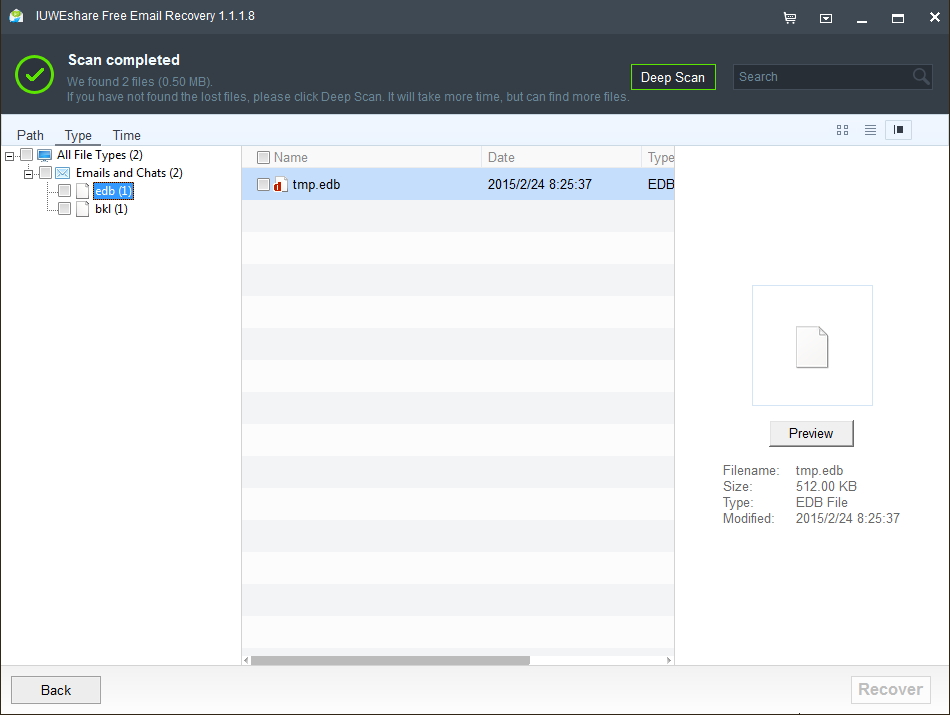
Task: Click the scrollbar right arrow
Action: click(669, 660)
